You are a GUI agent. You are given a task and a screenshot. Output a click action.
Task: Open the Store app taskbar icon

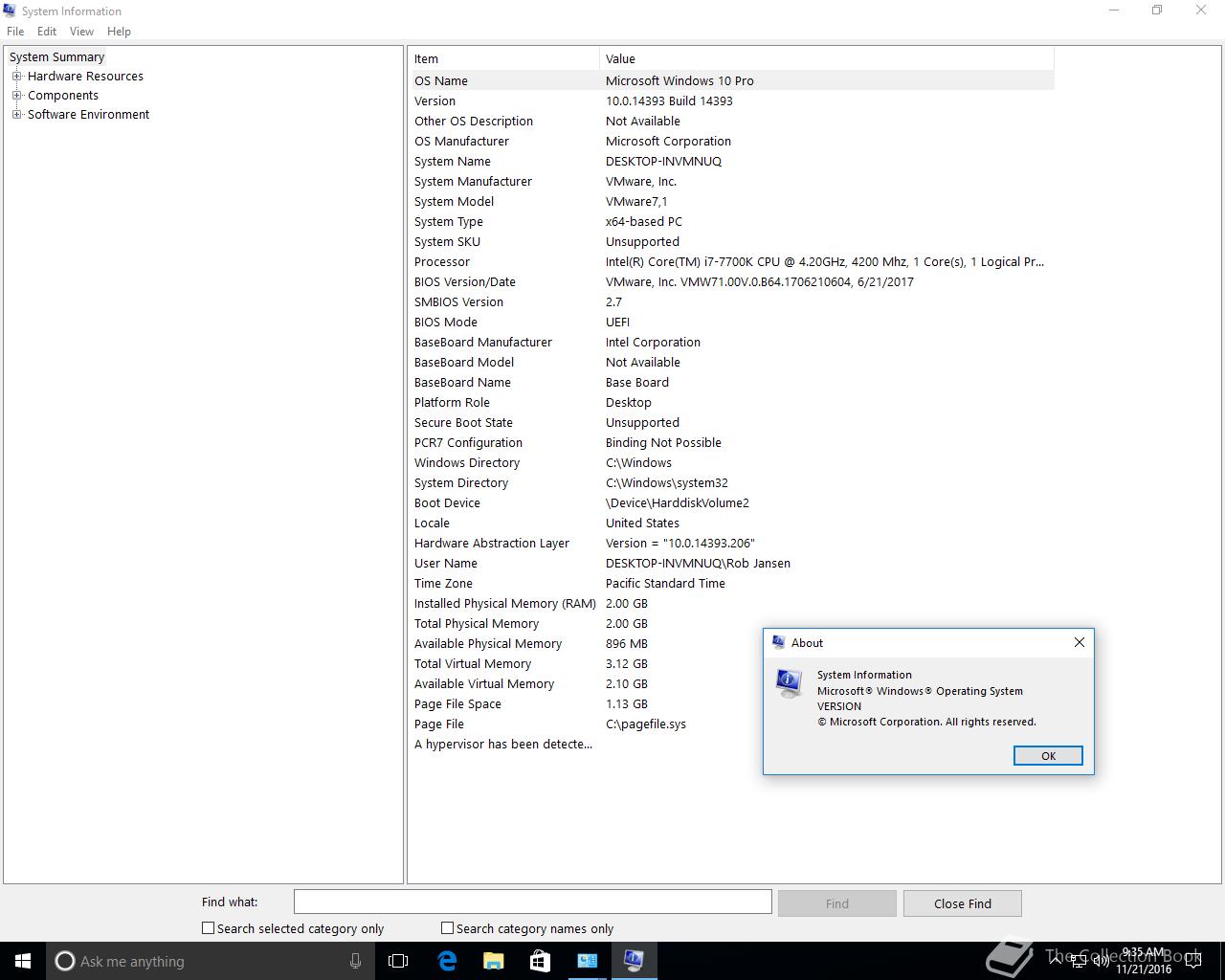(540, 961)
